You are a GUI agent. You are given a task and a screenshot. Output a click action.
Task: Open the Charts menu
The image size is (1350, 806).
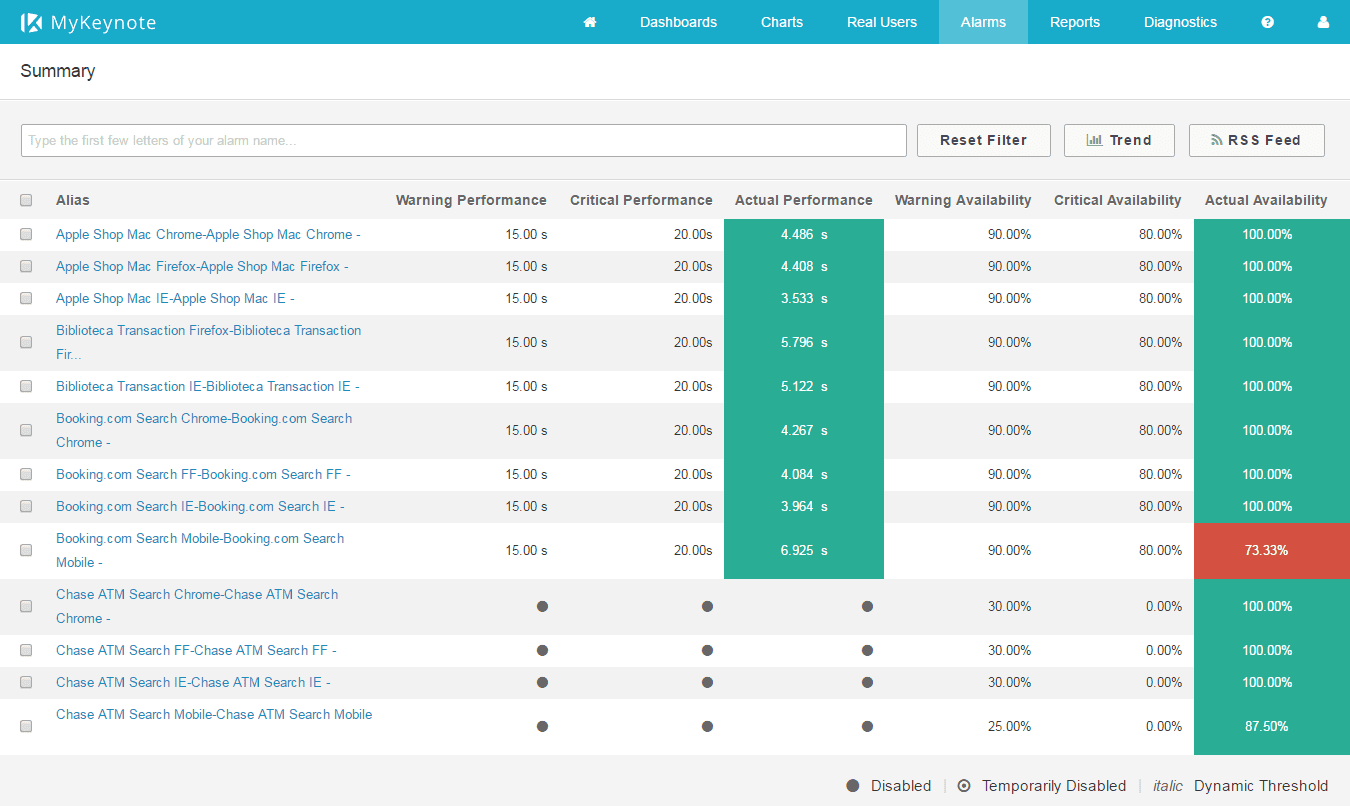pos(782,22)
